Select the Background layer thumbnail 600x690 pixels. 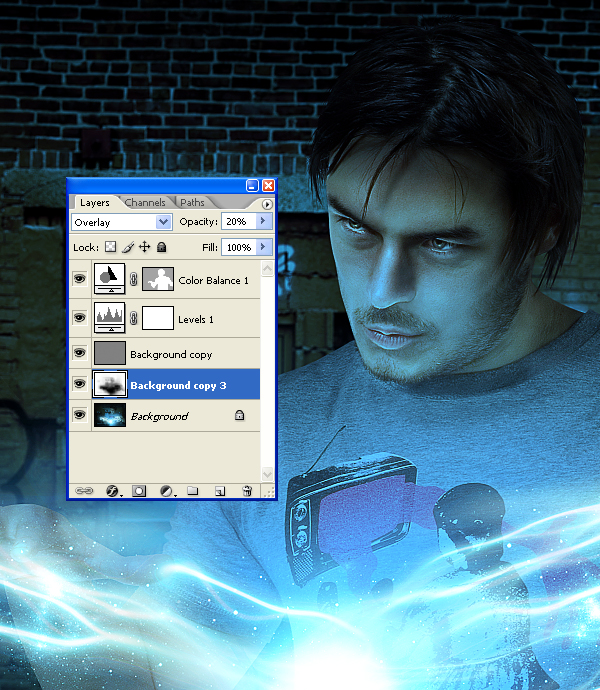tap(110, 415)
